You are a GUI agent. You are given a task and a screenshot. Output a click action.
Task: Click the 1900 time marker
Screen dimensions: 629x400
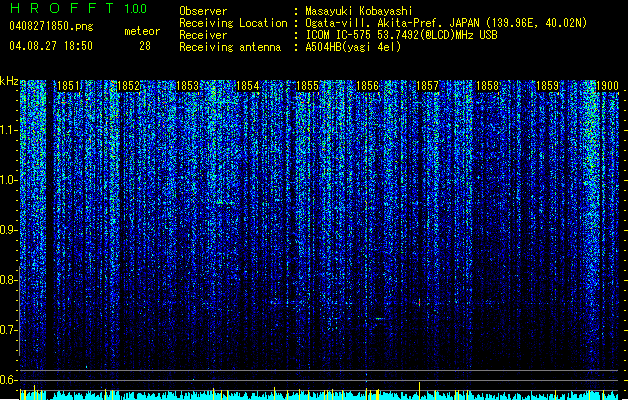(607, 86)
